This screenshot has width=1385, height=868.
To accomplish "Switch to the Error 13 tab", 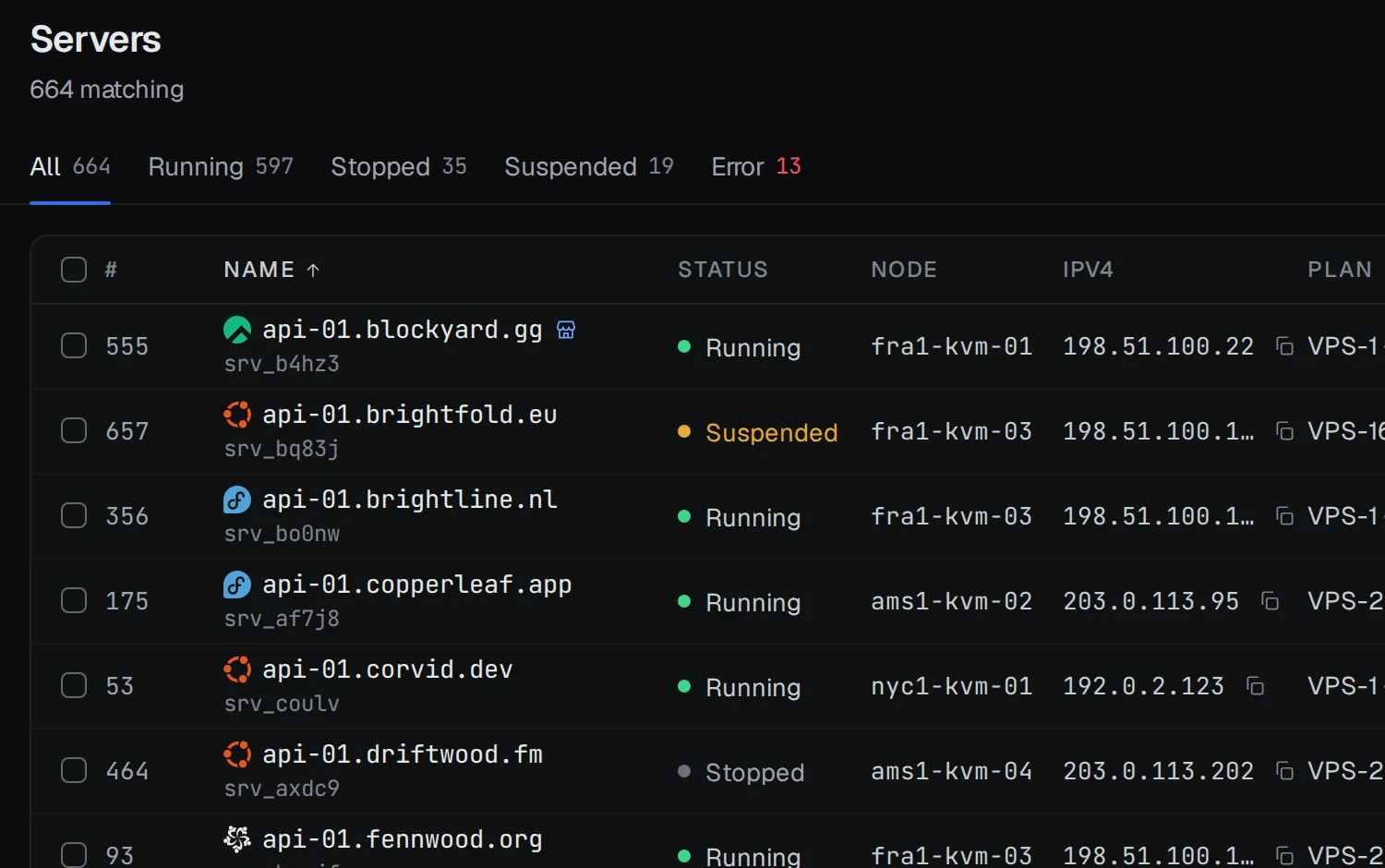I will pyautogui.click(x=756, y=167).
